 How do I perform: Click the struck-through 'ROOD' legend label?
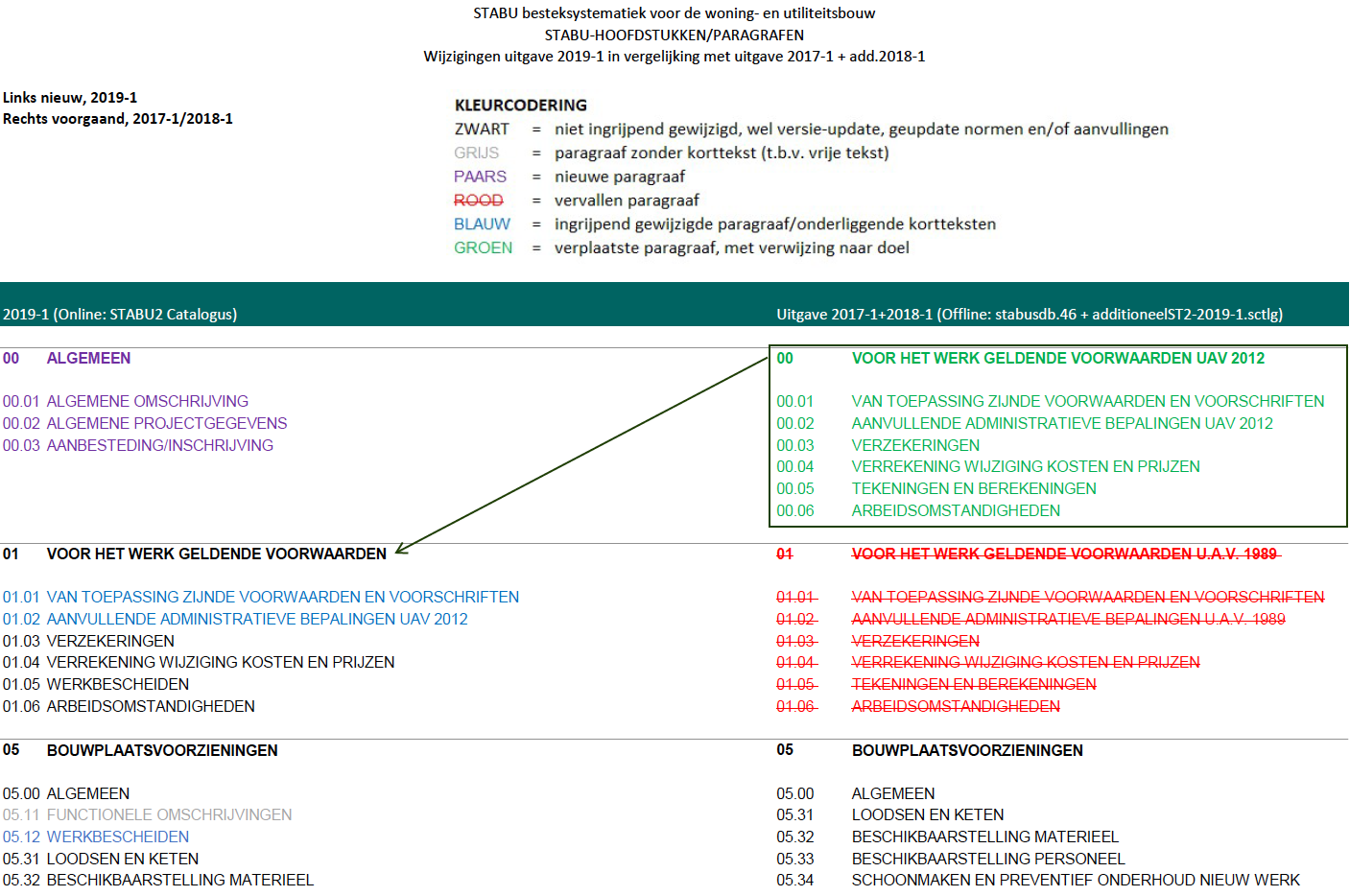479,200
